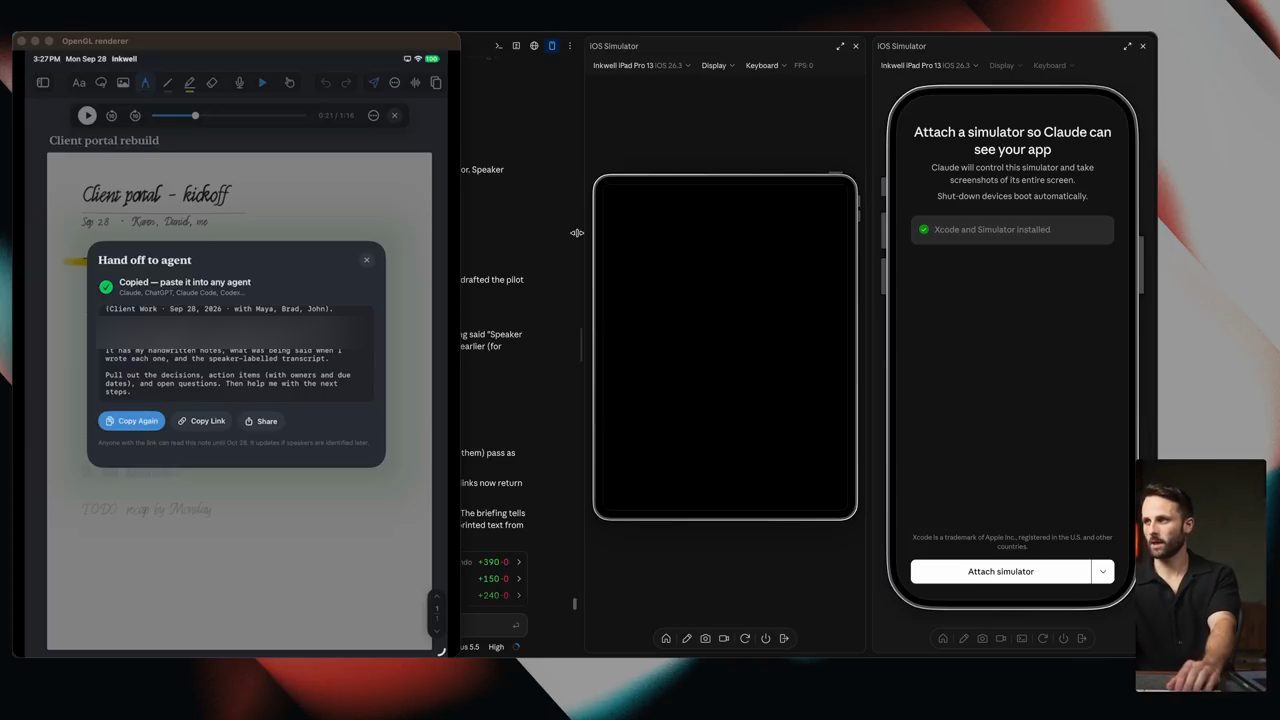Select the highlighter tool

(189, 83)
